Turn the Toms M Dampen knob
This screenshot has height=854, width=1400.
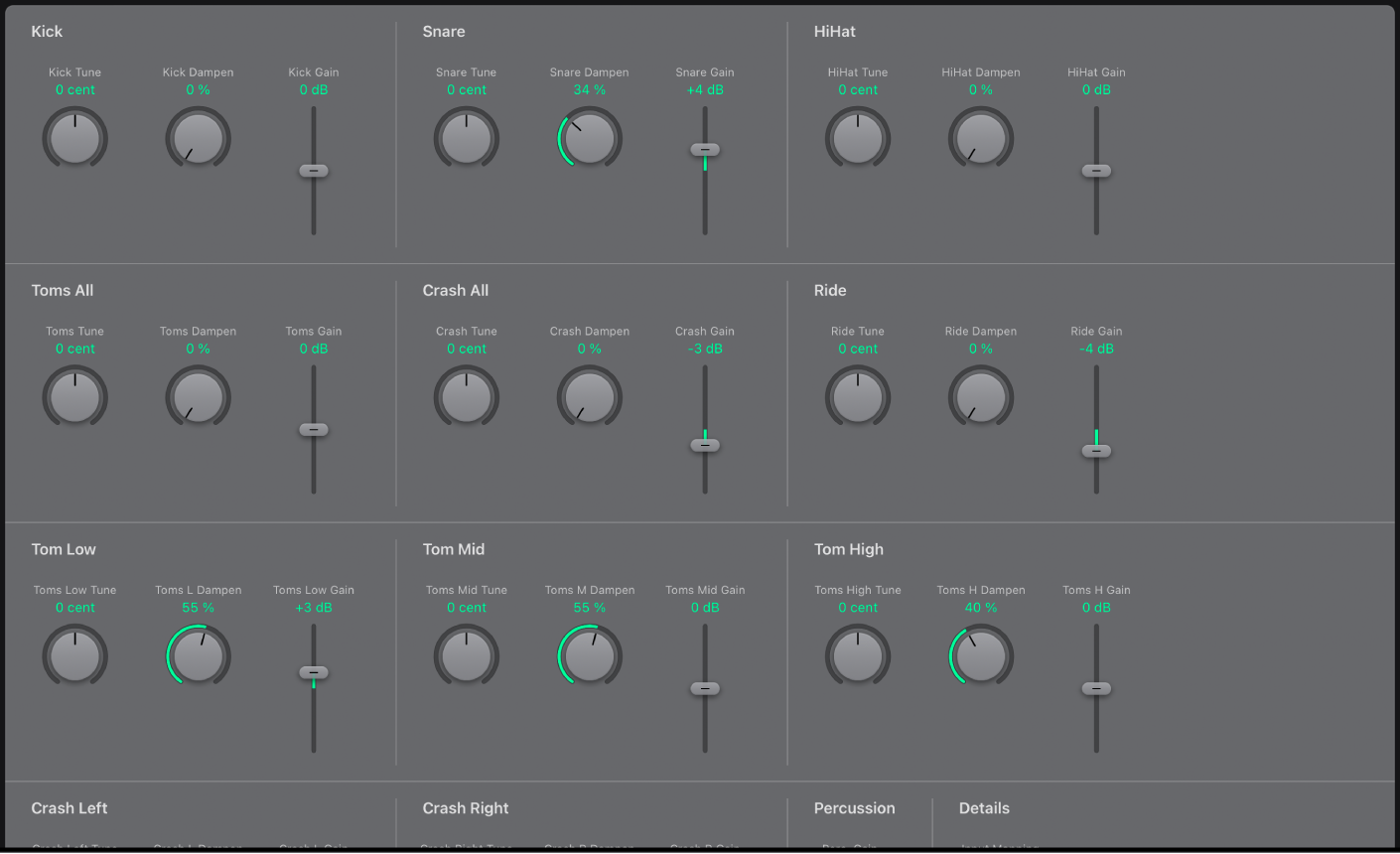coord(589,655)
